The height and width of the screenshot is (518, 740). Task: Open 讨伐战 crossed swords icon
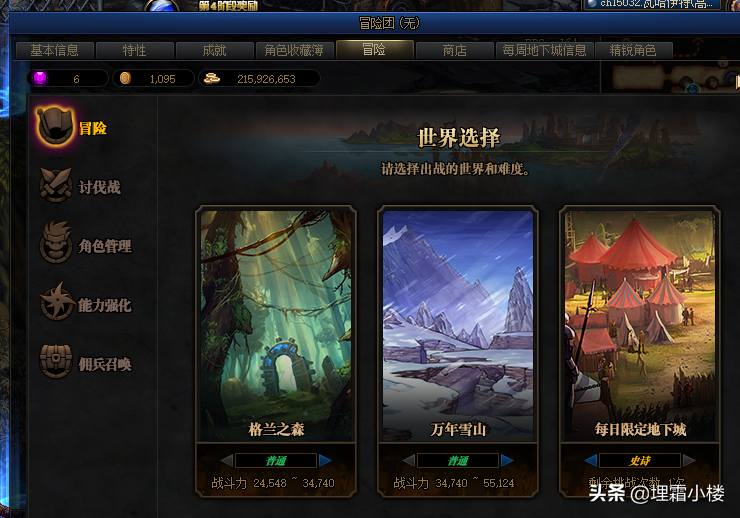[56, 185]
